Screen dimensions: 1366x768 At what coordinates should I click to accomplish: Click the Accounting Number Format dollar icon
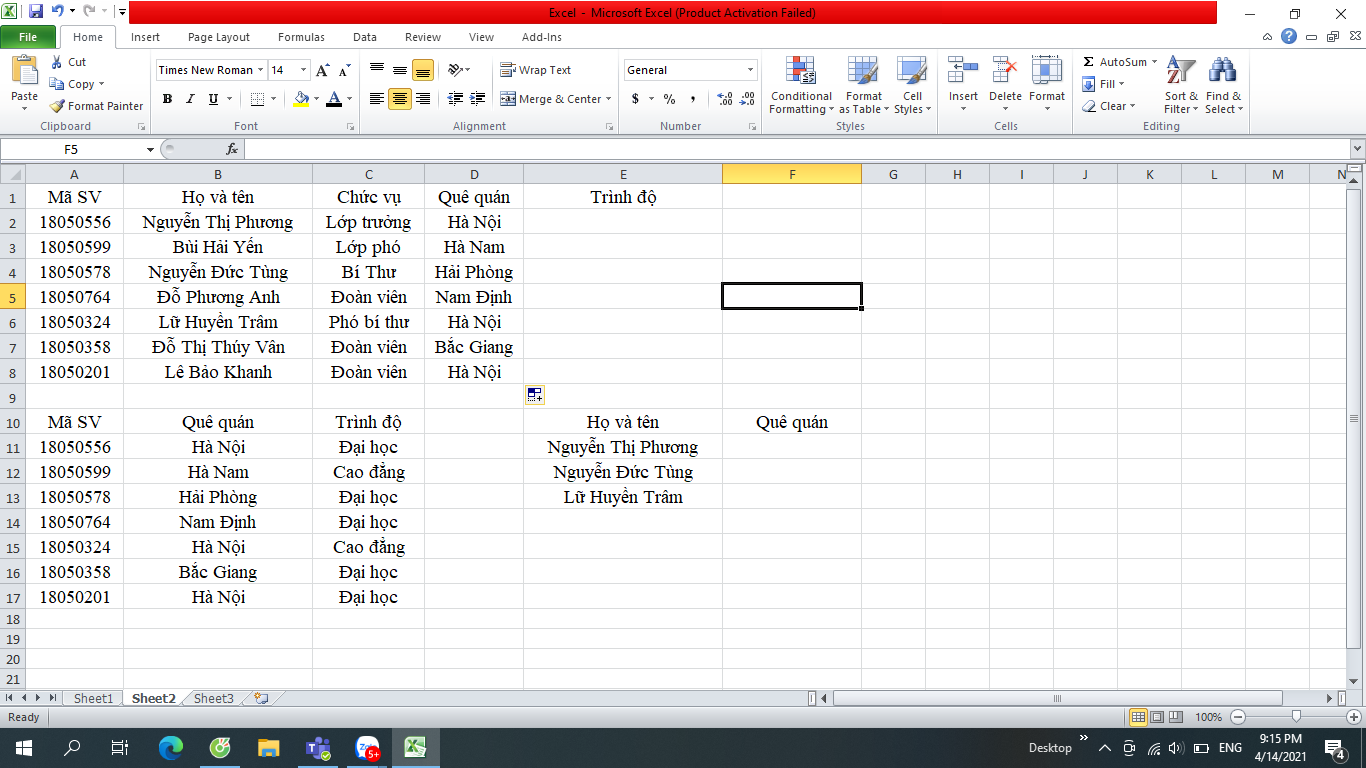click(x=635, y=99)
